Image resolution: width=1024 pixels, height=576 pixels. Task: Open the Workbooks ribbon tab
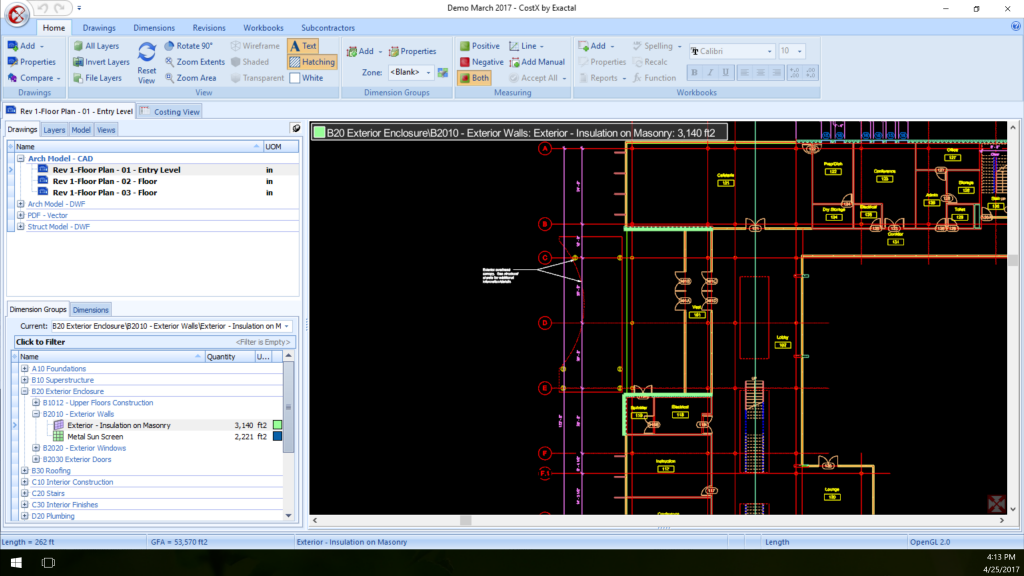[263, 28]
